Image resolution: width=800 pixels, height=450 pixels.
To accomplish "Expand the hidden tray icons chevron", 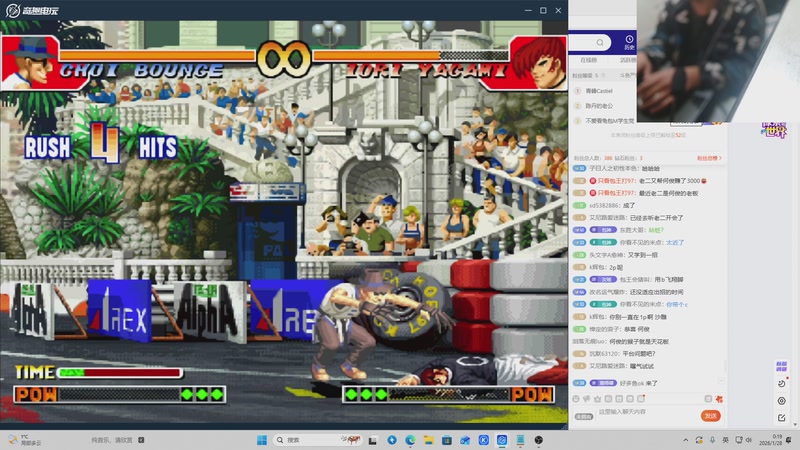I will [x=686, y=440].
